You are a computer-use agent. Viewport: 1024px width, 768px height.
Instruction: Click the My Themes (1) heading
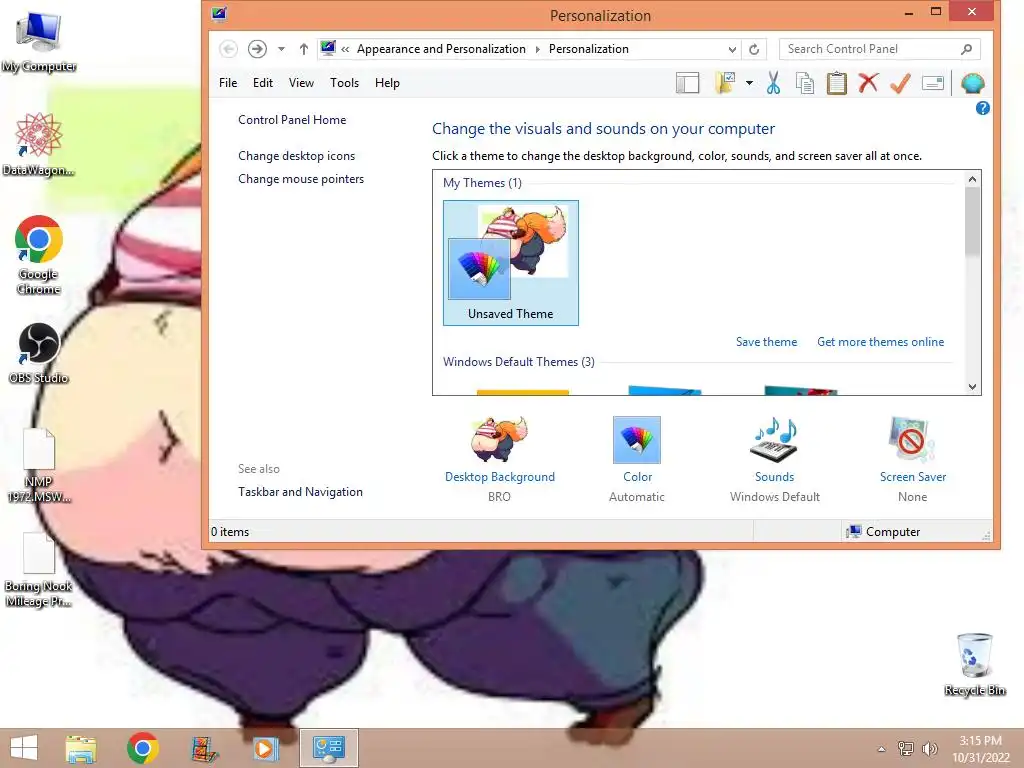(x=482, y=183)
